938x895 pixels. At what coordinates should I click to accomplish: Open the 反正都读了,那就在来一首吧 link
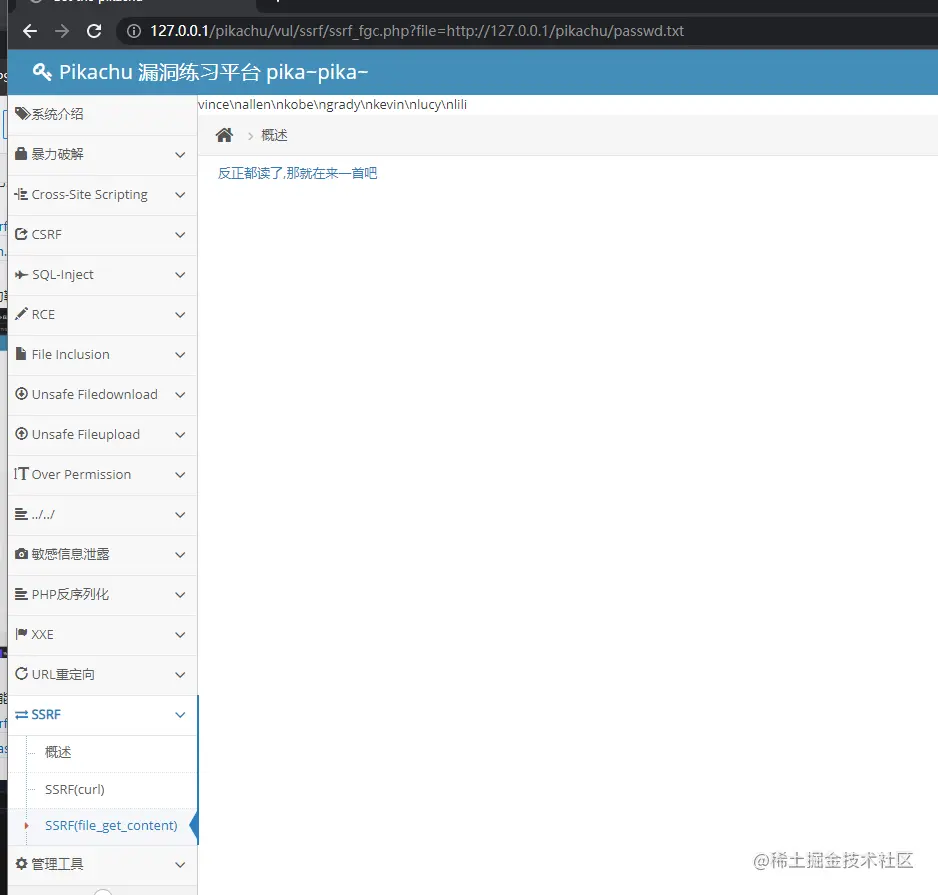click(x=297, y=173)
